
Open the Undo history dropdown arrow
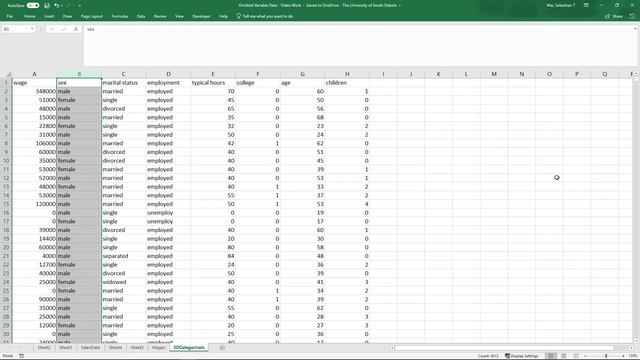tap(62, 5)
